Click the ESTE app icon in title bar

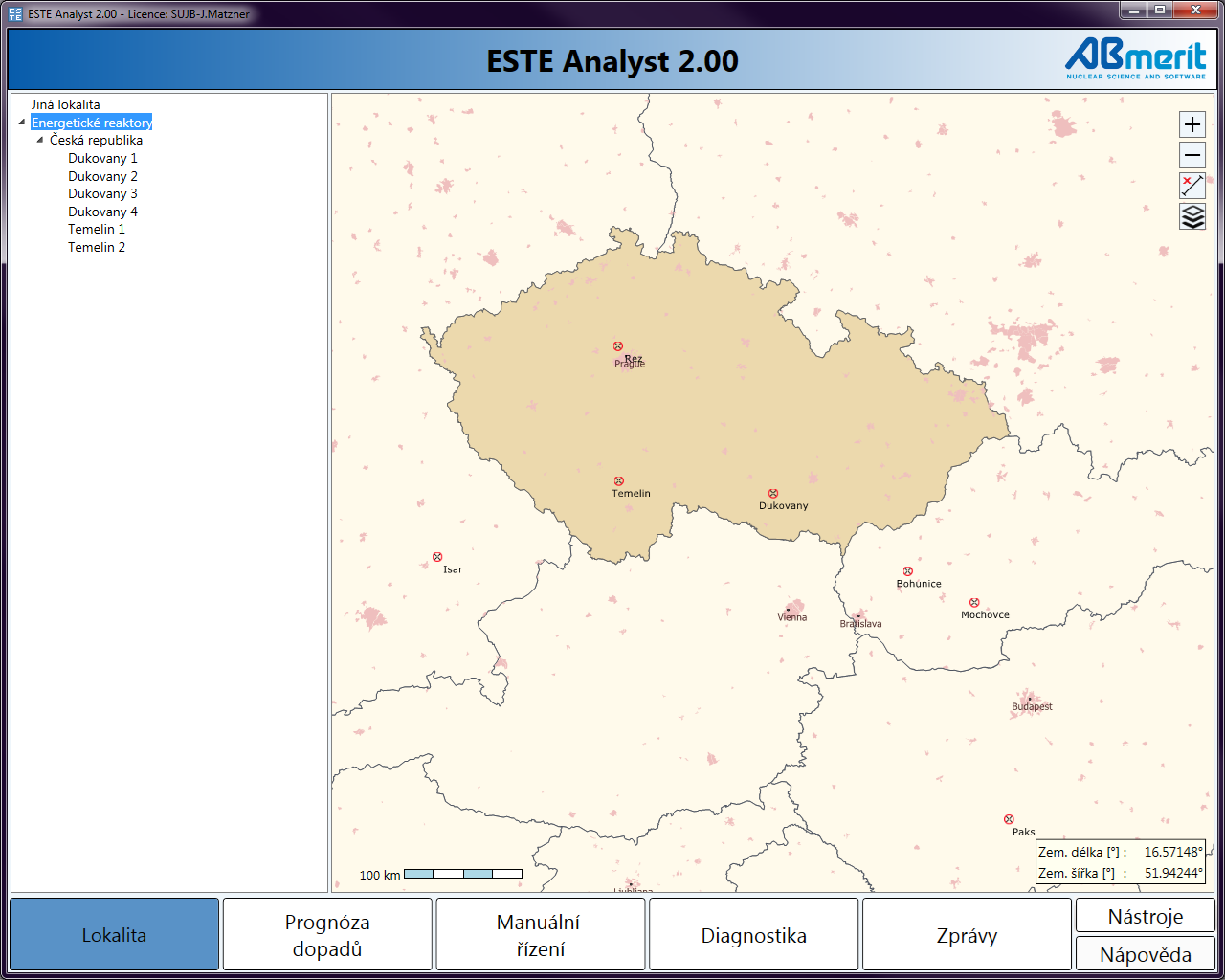[x=15, y=13]
